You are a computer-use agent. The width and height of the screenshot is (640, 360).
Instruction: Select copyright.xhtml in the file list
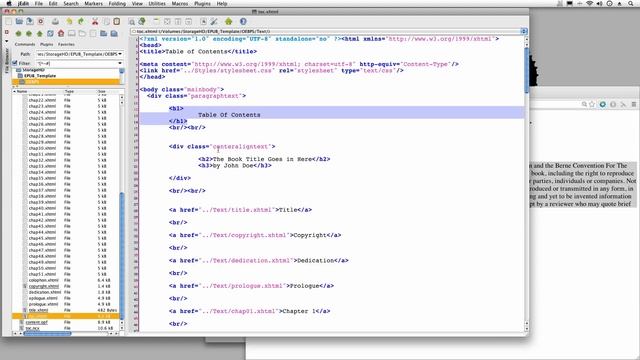pos(44,286)
